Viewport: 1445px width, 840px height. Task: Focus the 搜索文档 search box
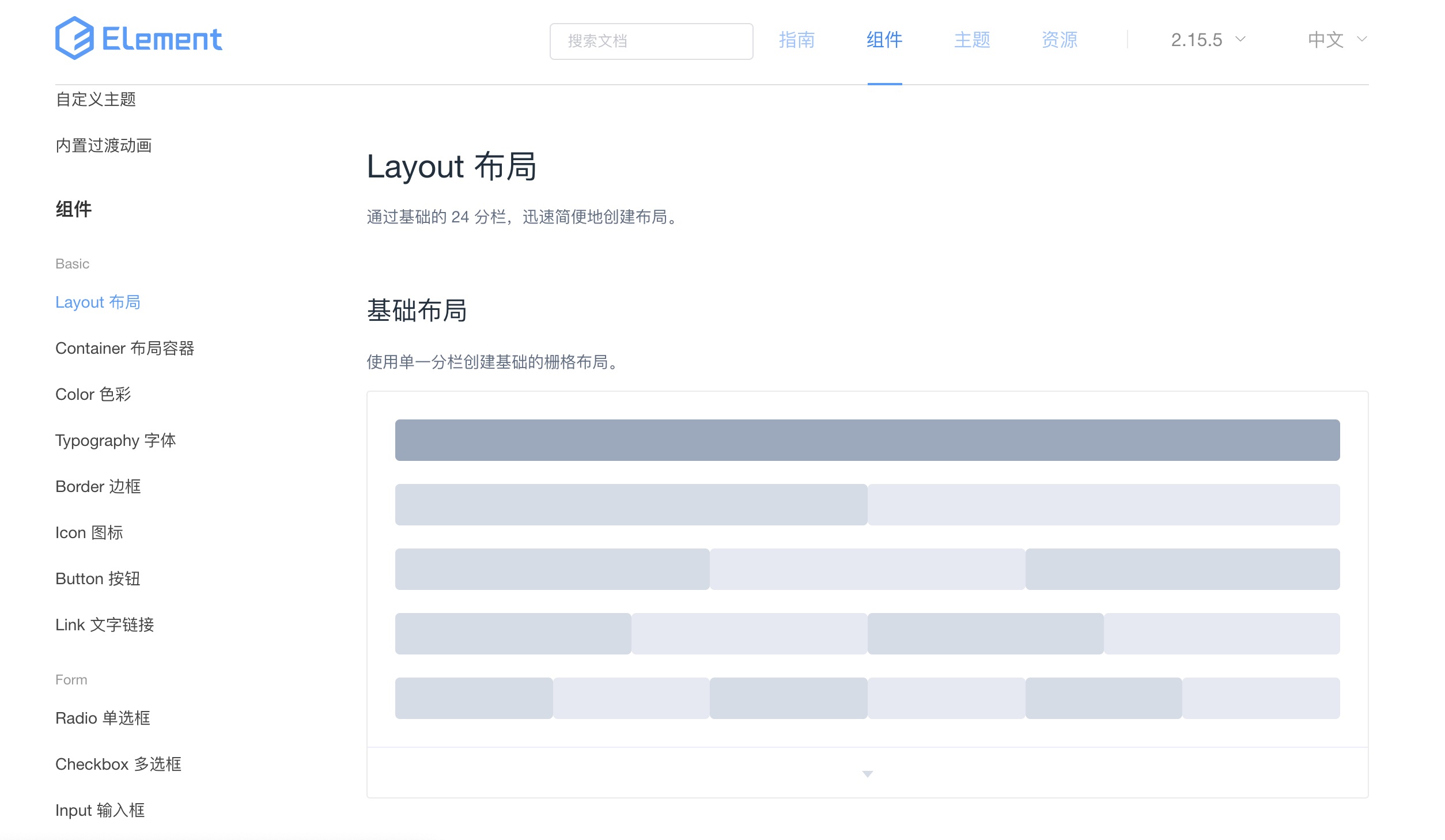point(651,41)
